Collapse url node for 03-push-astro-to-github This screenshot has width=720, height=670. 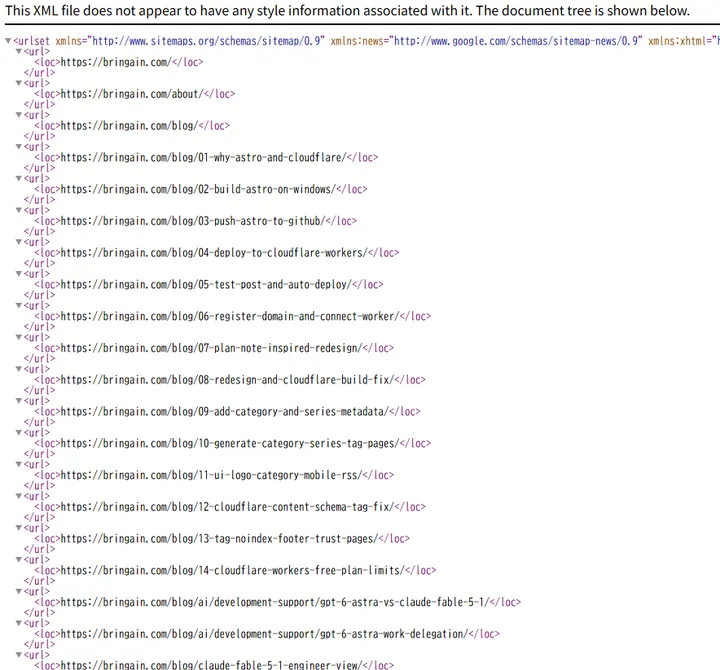point(19,210)
